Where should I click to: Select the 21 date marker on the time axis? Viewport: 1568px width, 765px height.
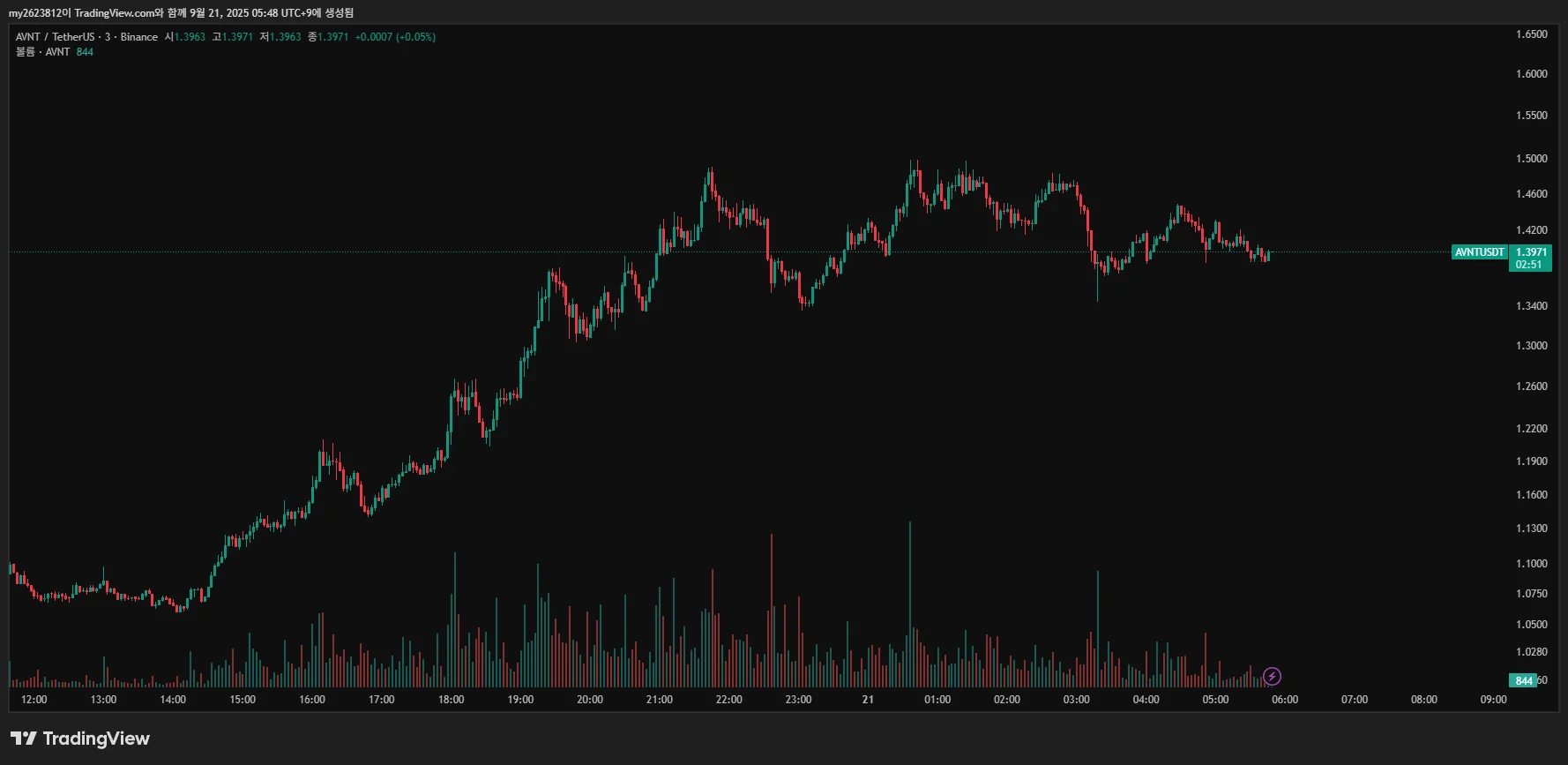click(x=868, y=700)
